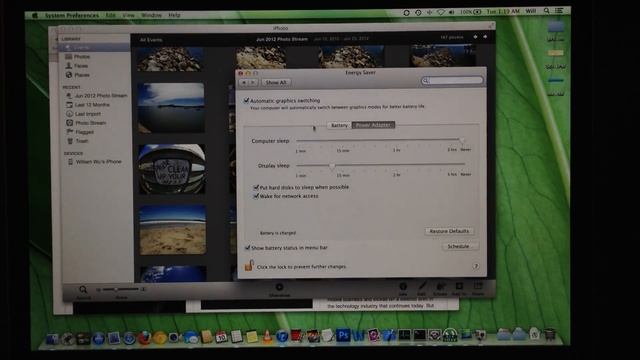Go to previous event arrow in iPhoto

coord(475,37)
